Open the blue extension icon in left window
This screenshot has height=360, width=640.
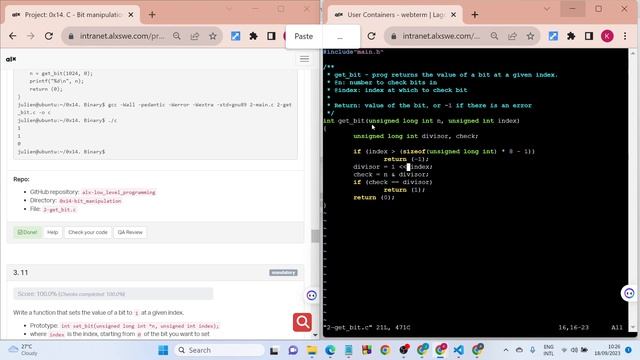(x=236, y=36)
